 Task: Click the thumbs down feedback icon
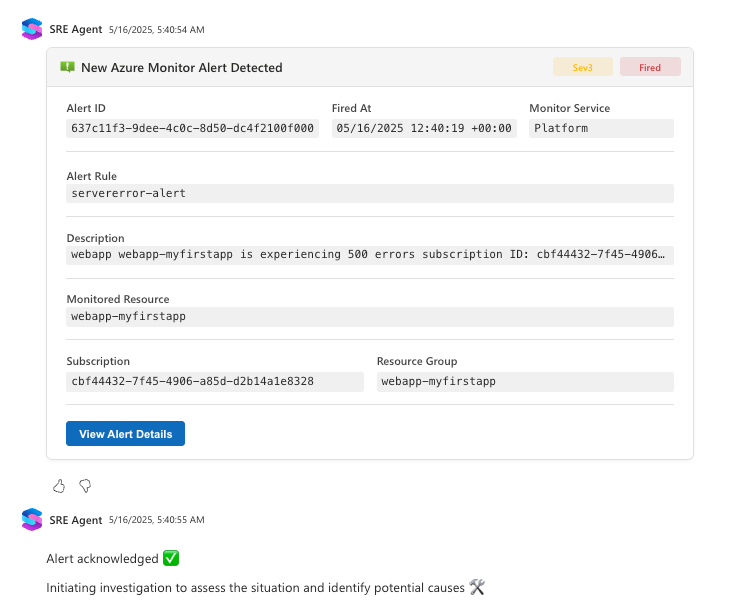point(85,486)
